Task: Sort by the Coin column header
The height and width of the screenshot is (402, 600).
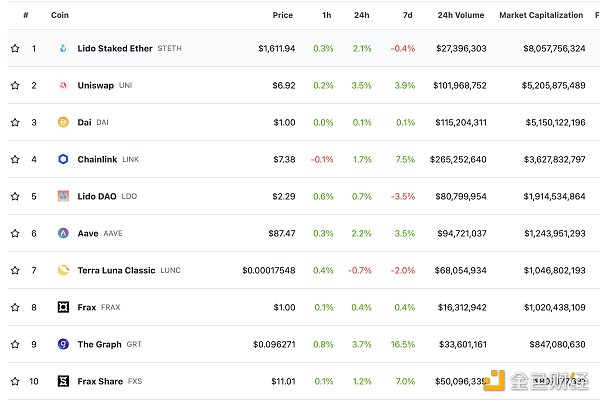Action: click(x=62, y=16)
